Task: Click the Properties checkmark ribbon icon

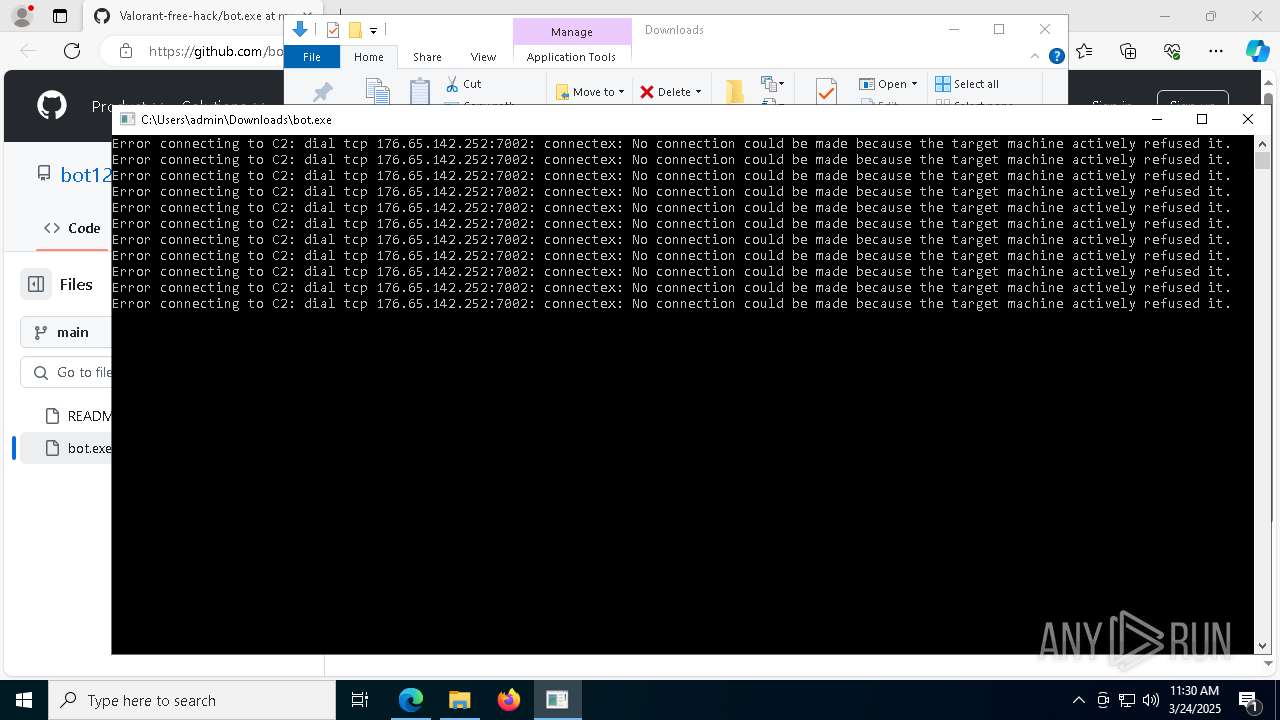Action: click(x=826, y=91)
